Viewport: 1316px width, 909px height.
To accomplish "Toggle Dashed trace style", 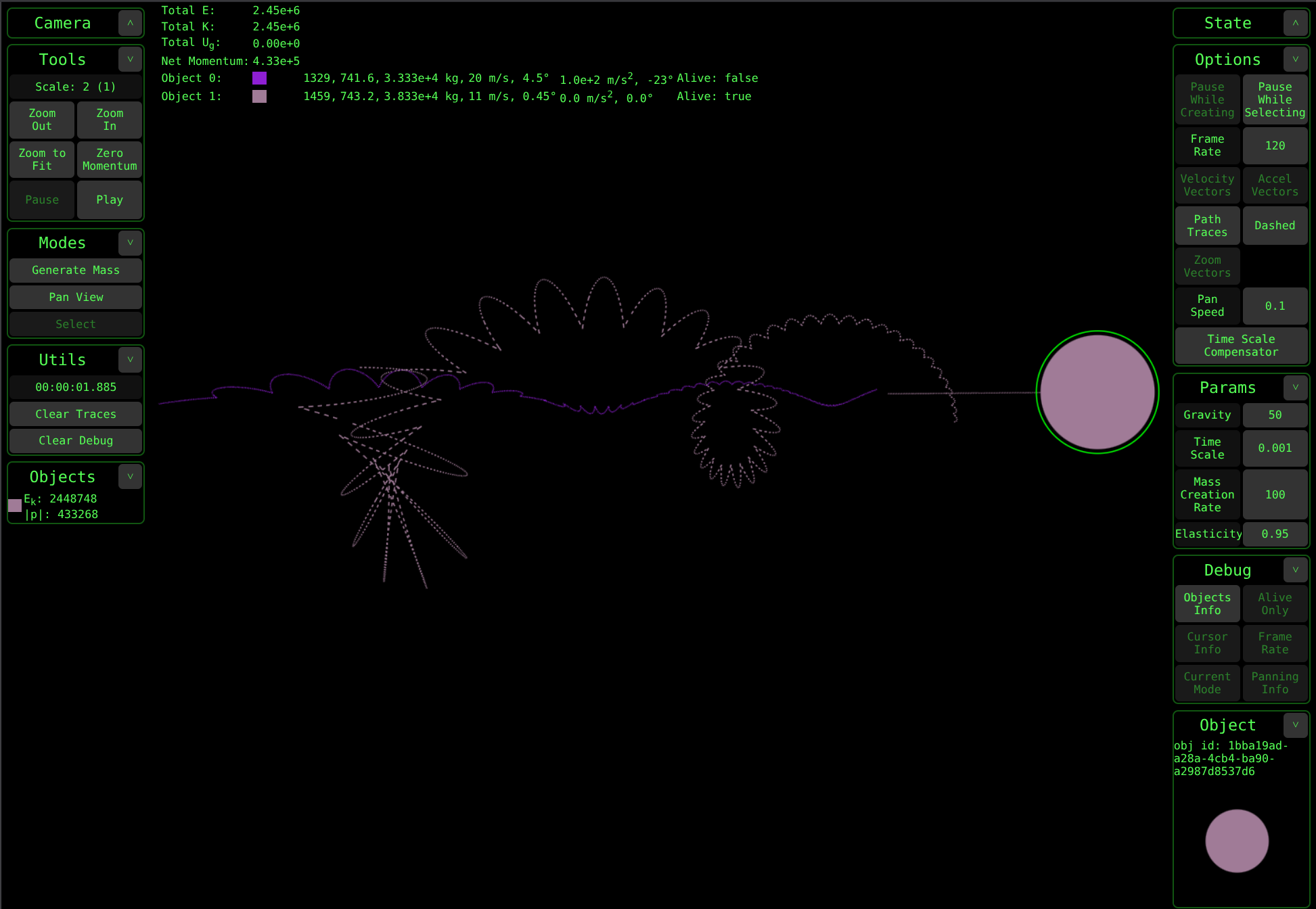I will pyautogui.click(x=1275, y=226).
